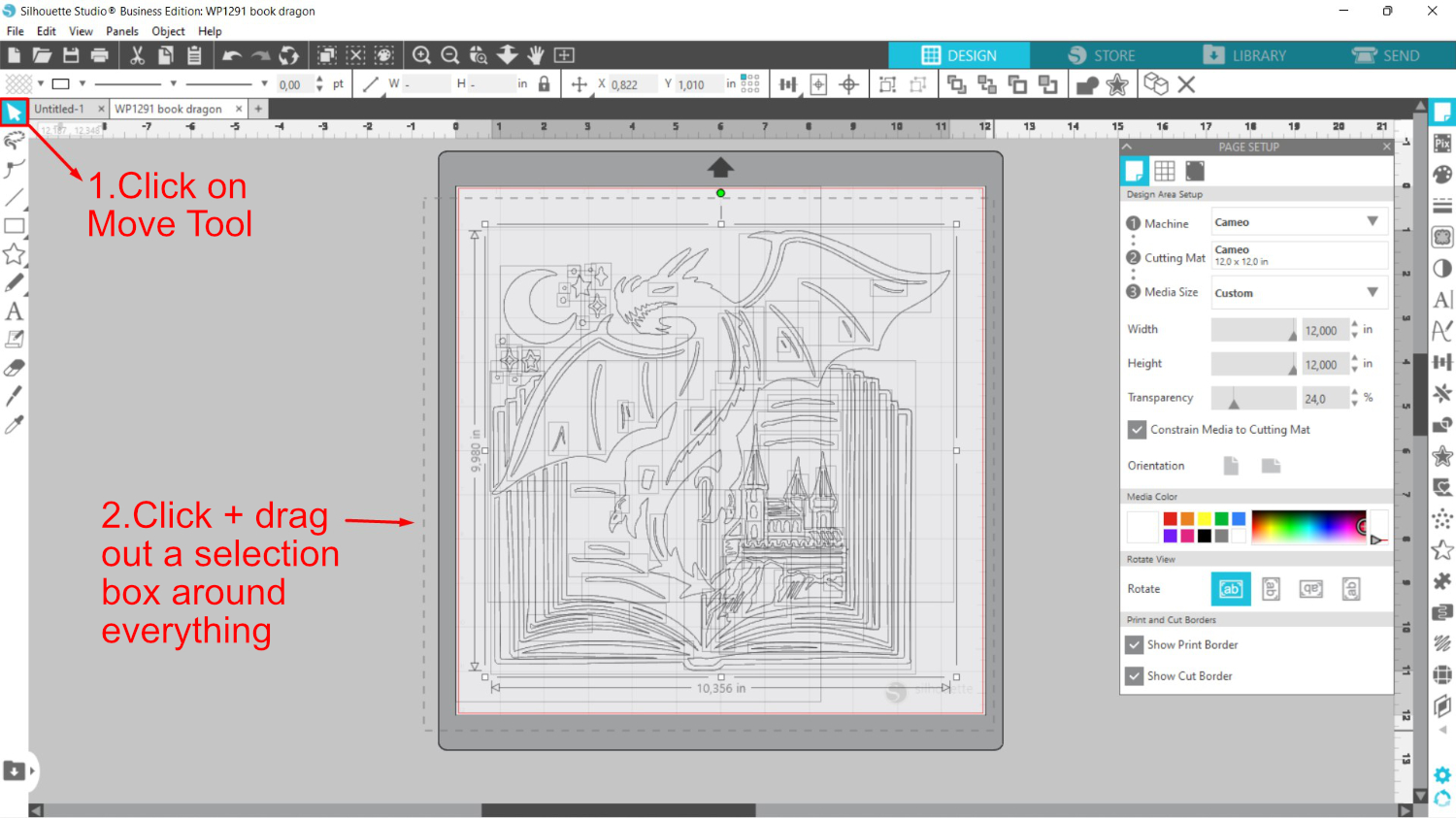Go to the LIBRARY tab
The image size is (1456, 818).
1244,55
